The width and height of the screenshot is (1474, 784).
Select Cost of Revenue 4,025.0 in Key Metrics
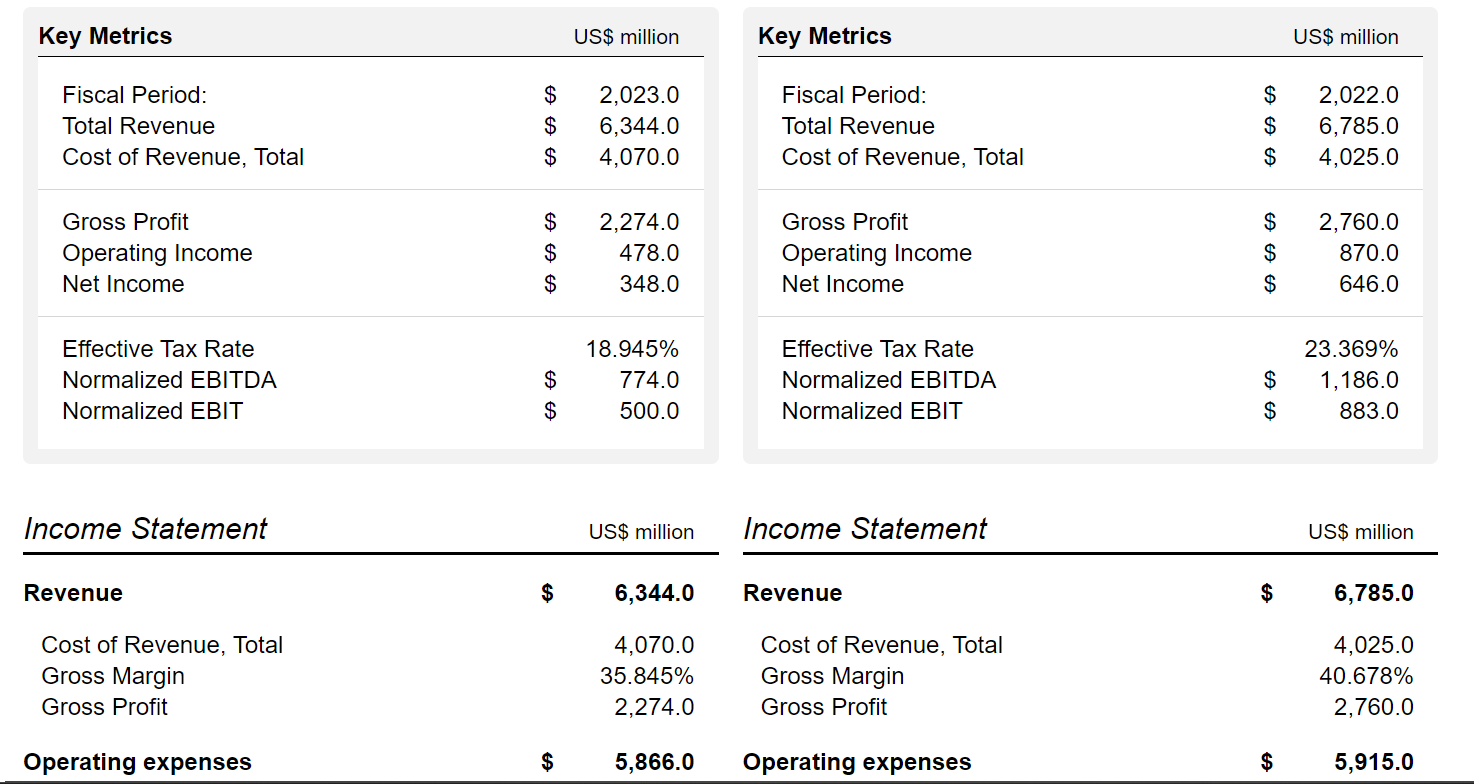point(1359,157)
